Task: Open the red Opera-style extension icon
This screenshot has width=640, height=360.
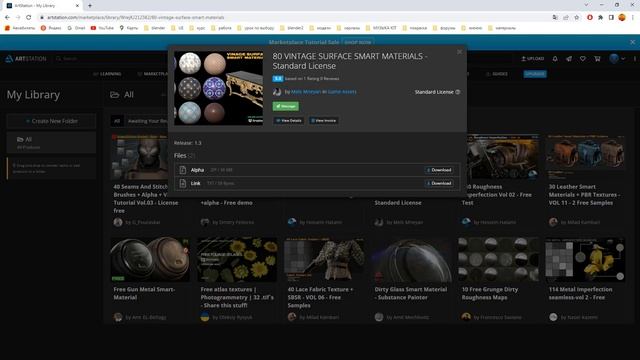Action: [x=590, y=17]
